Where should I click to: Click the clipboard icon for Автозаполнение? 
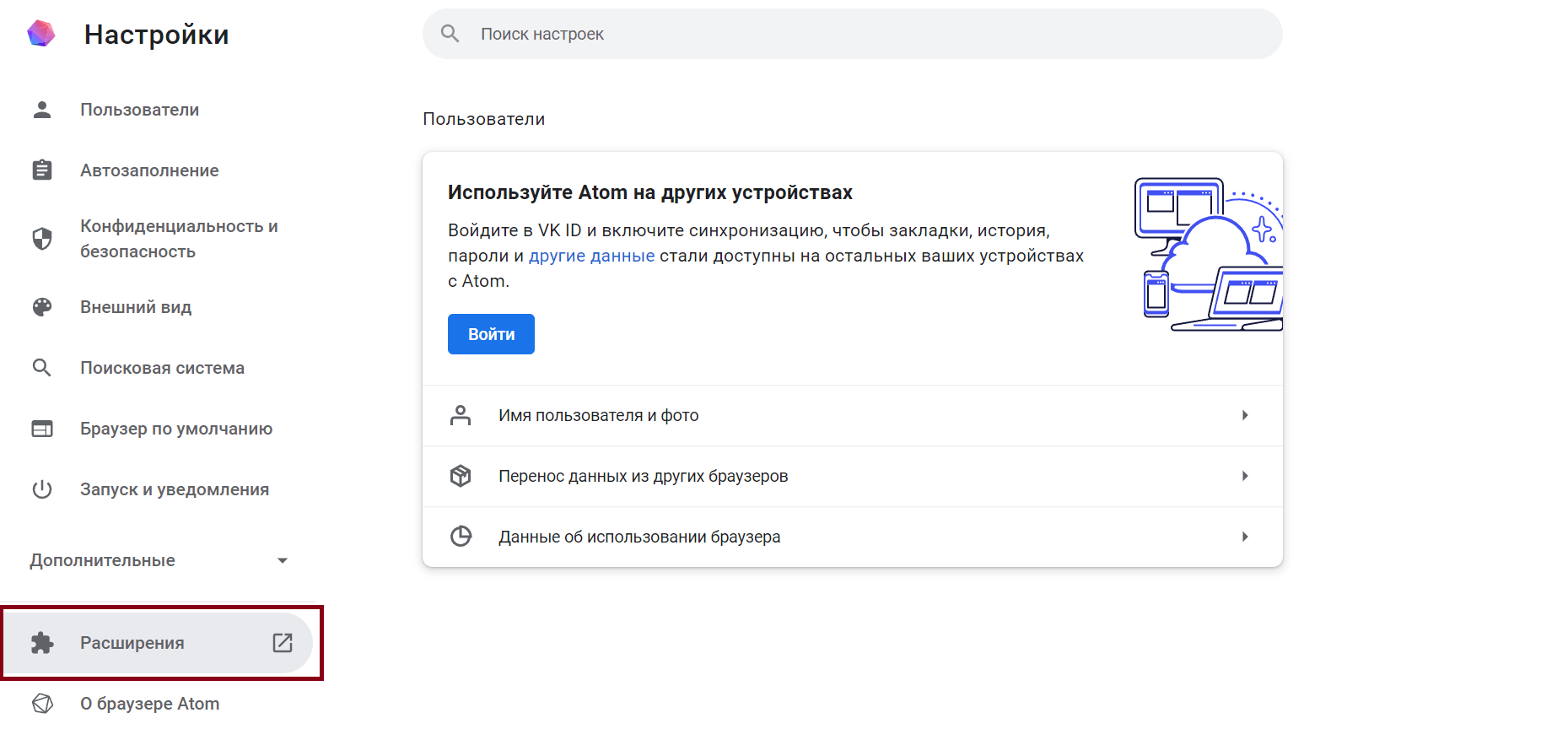42,170
